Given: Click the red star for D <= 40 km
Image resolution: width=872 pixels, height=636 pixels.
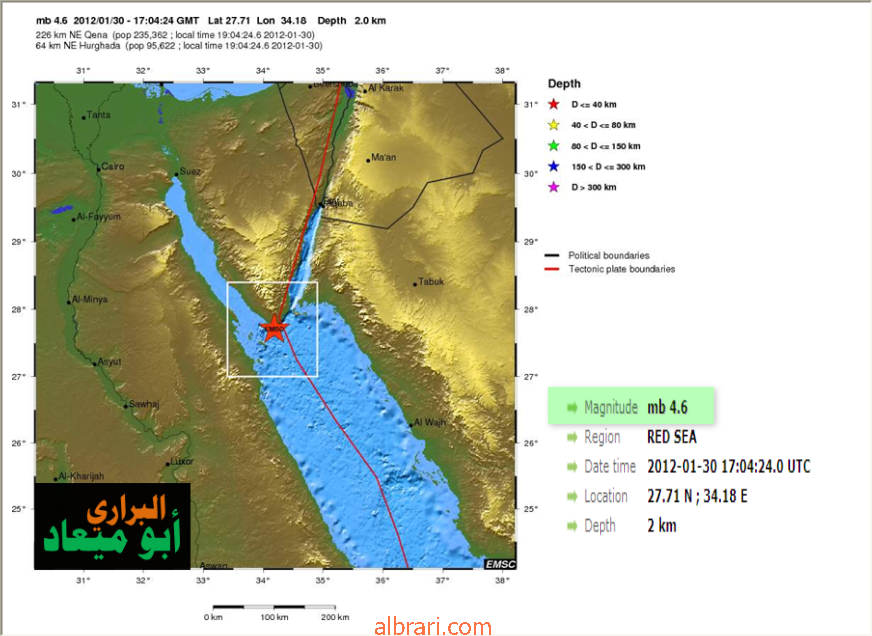Looking at the screenshot, I should pyautogui.click(x=553, y=104).
